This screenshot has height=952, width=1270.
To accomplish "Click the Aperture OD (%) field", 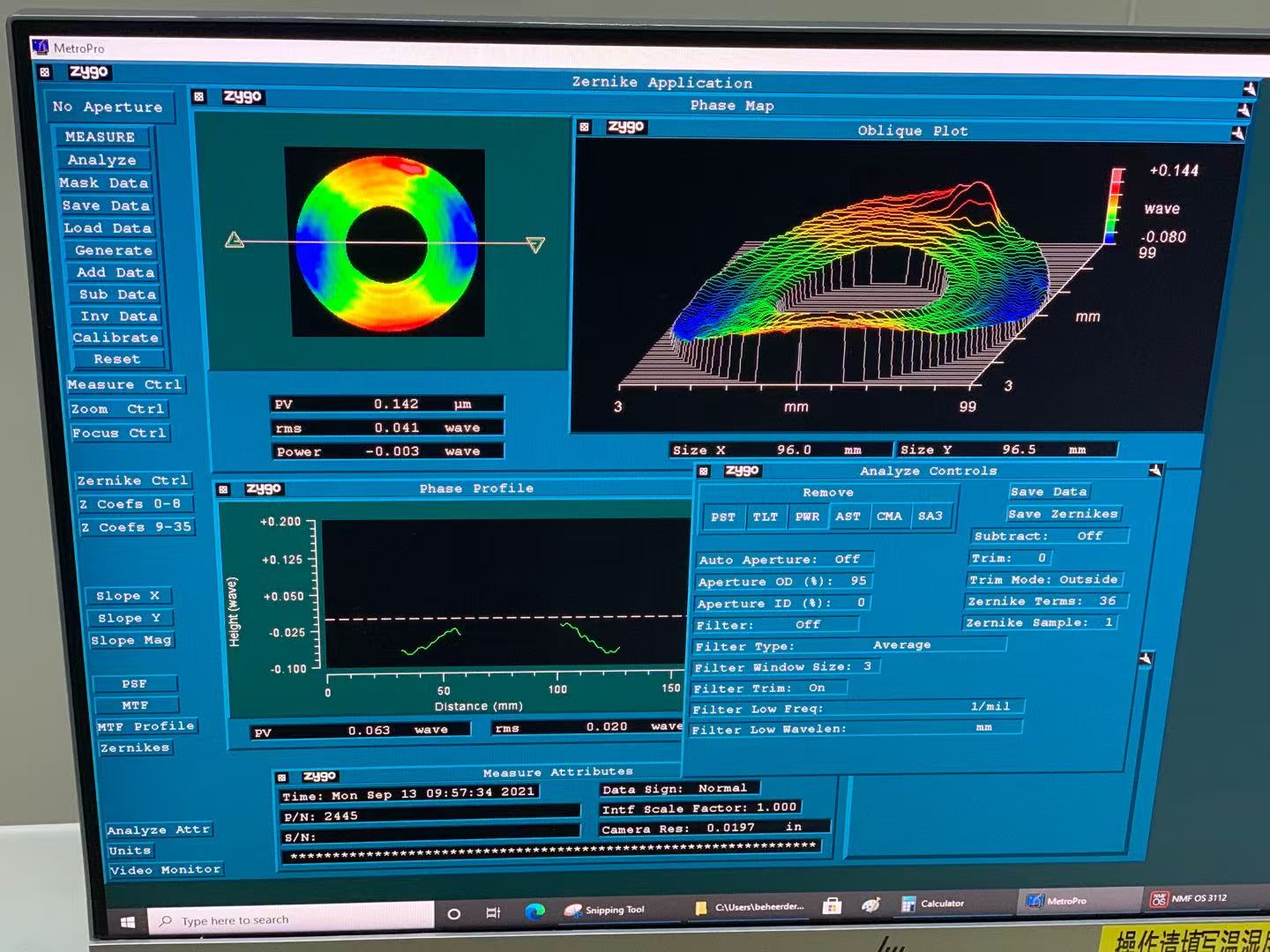I will coord(784,582).
